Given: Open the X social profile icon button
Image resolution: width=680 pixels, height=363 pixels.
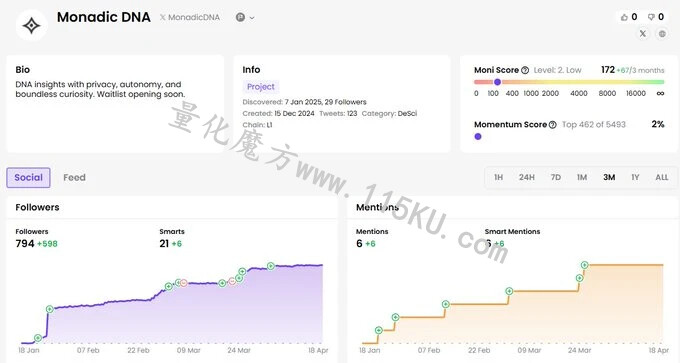Looking at the screenshot, I should (x=643, y=33).
